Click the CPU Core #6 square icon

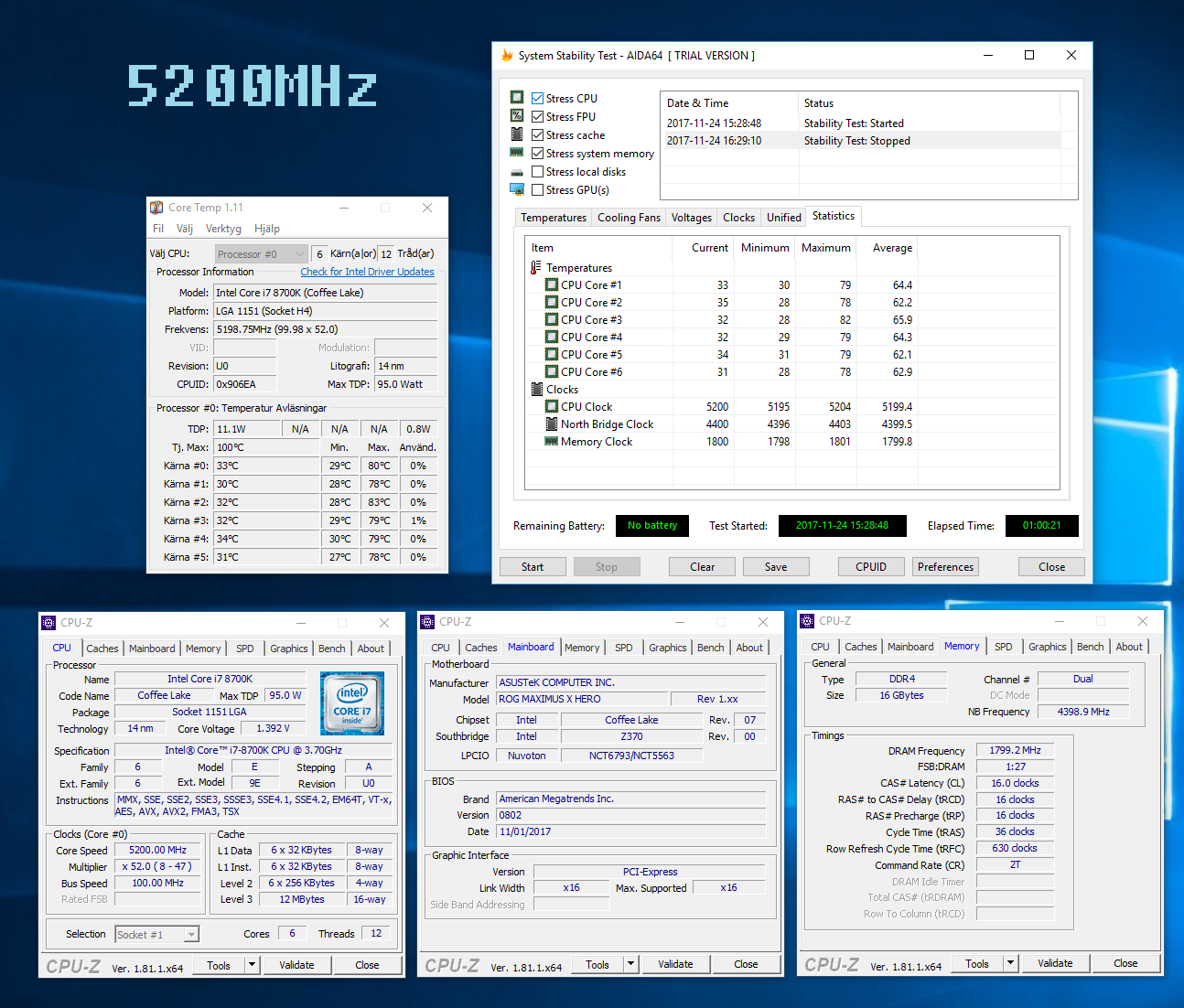[x=552, y=372]
